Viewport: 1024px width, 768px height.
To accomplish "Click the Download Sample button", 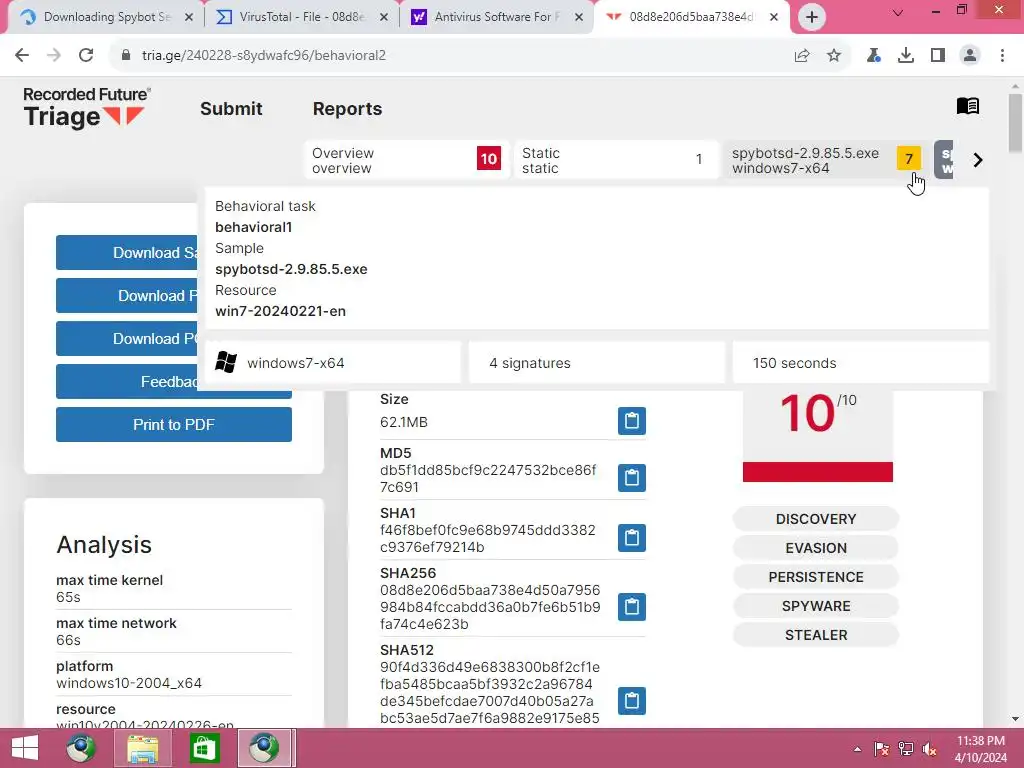I will click(x=127, y=253).
